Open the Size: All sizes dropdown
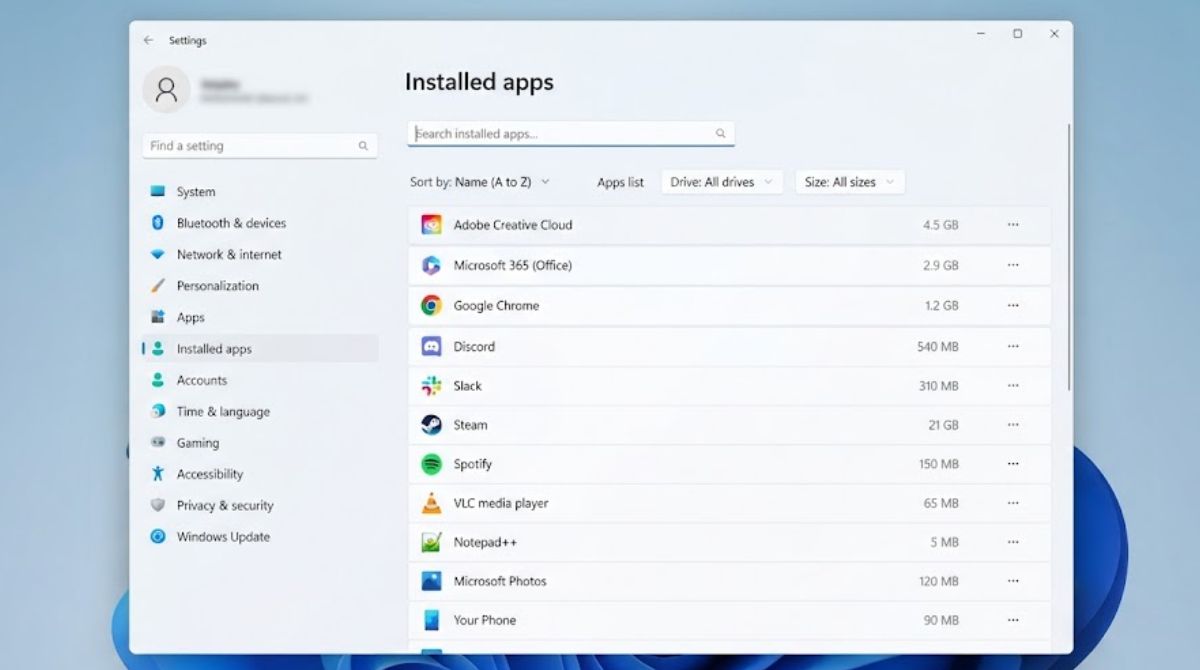 850,182
